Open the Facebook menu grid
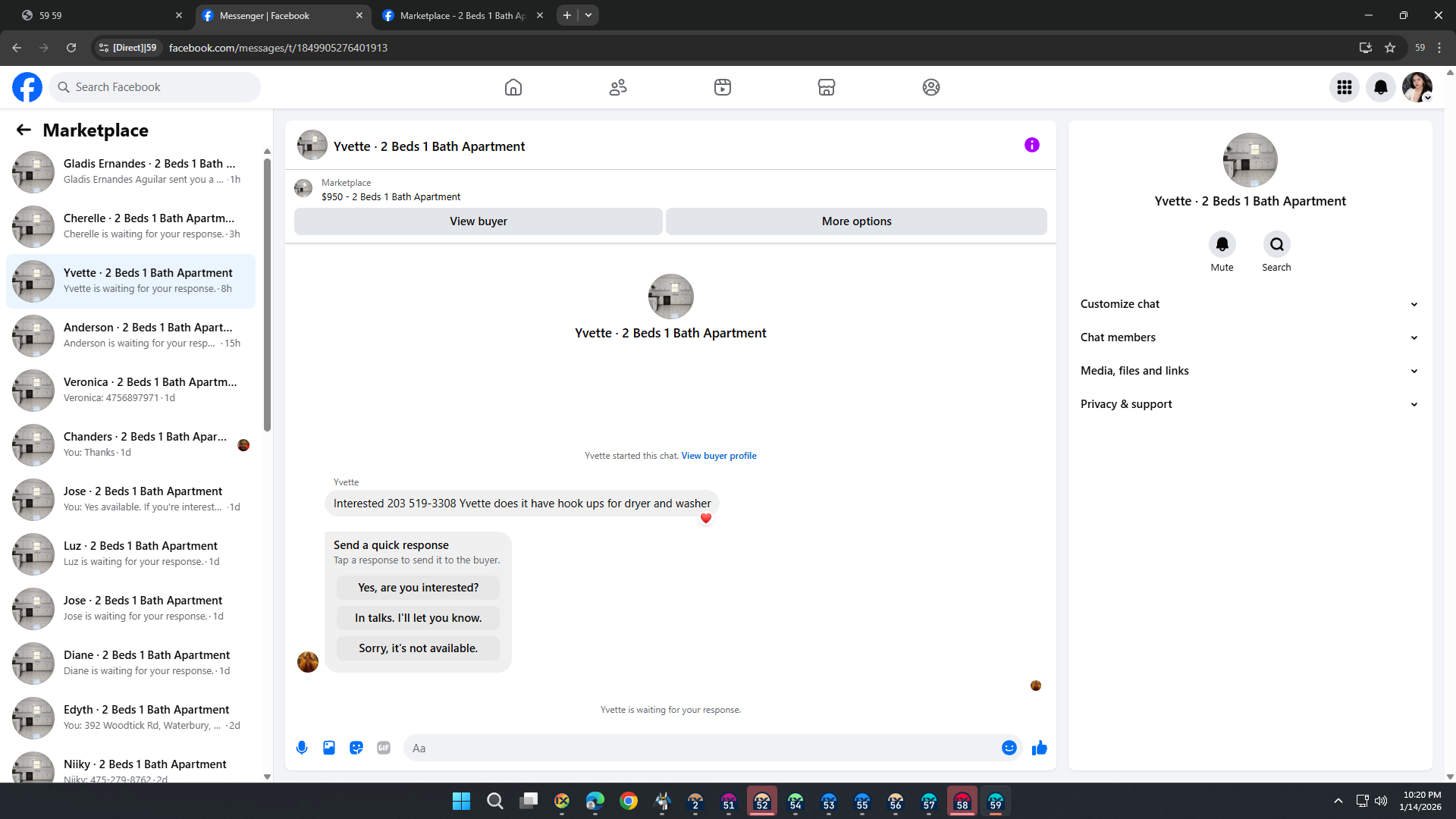 (1344, 87)
